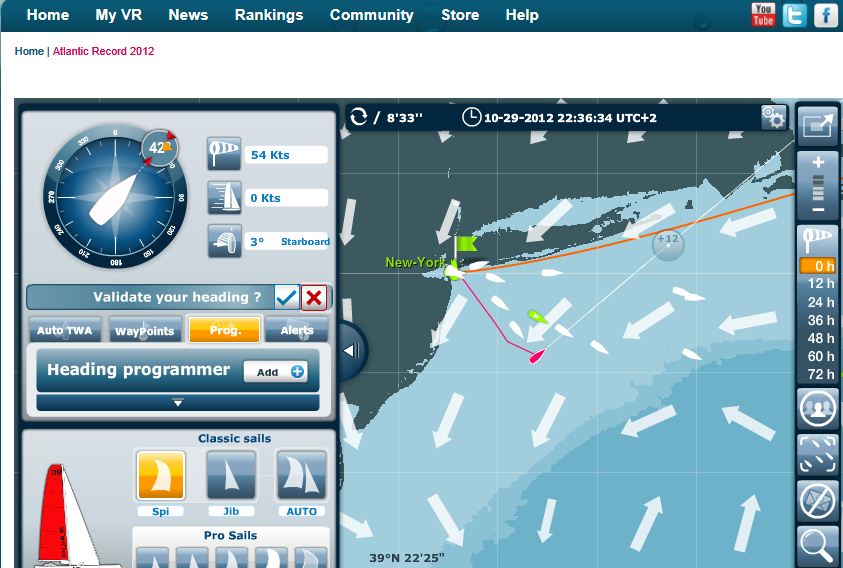This screenshot has height=568, width=843.
Task: Open the Twitter bird icon
Action: 794,15
